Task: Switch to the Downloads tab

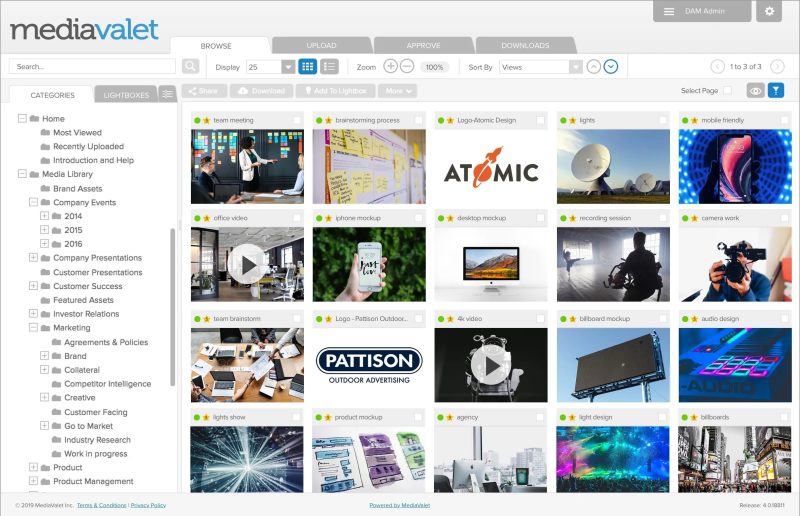Action: point(526,45)
